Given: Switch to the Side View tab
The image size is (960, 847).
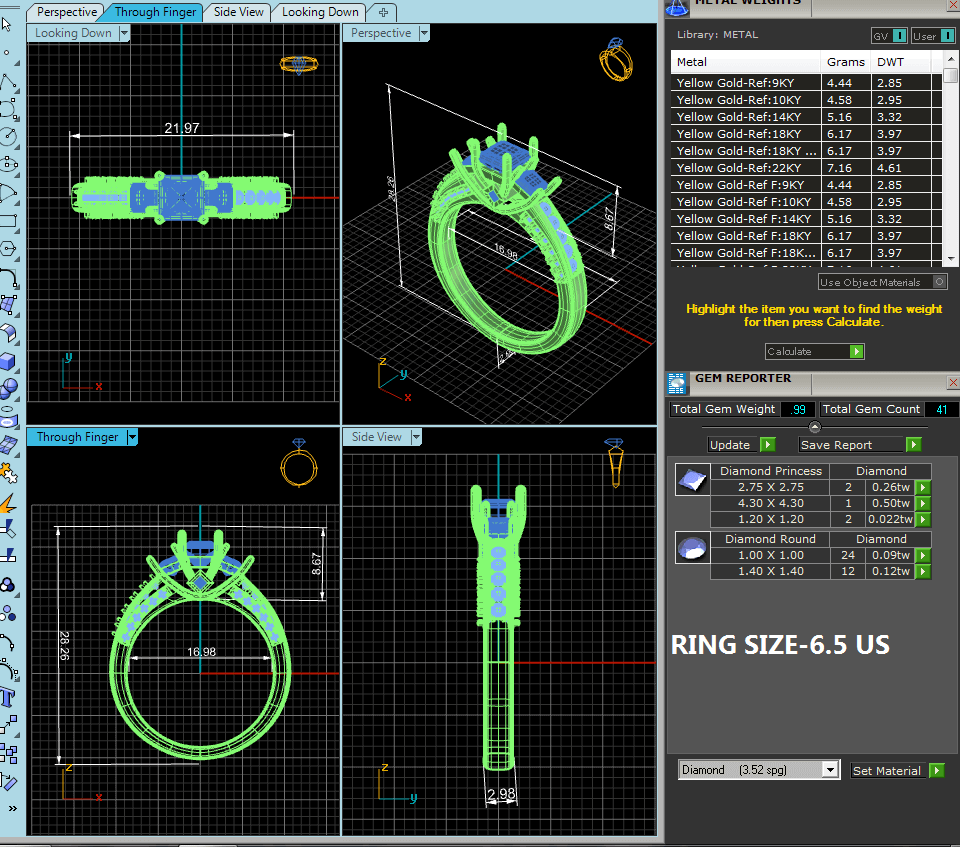Looking at the screenshot, I should coord(239,12).
